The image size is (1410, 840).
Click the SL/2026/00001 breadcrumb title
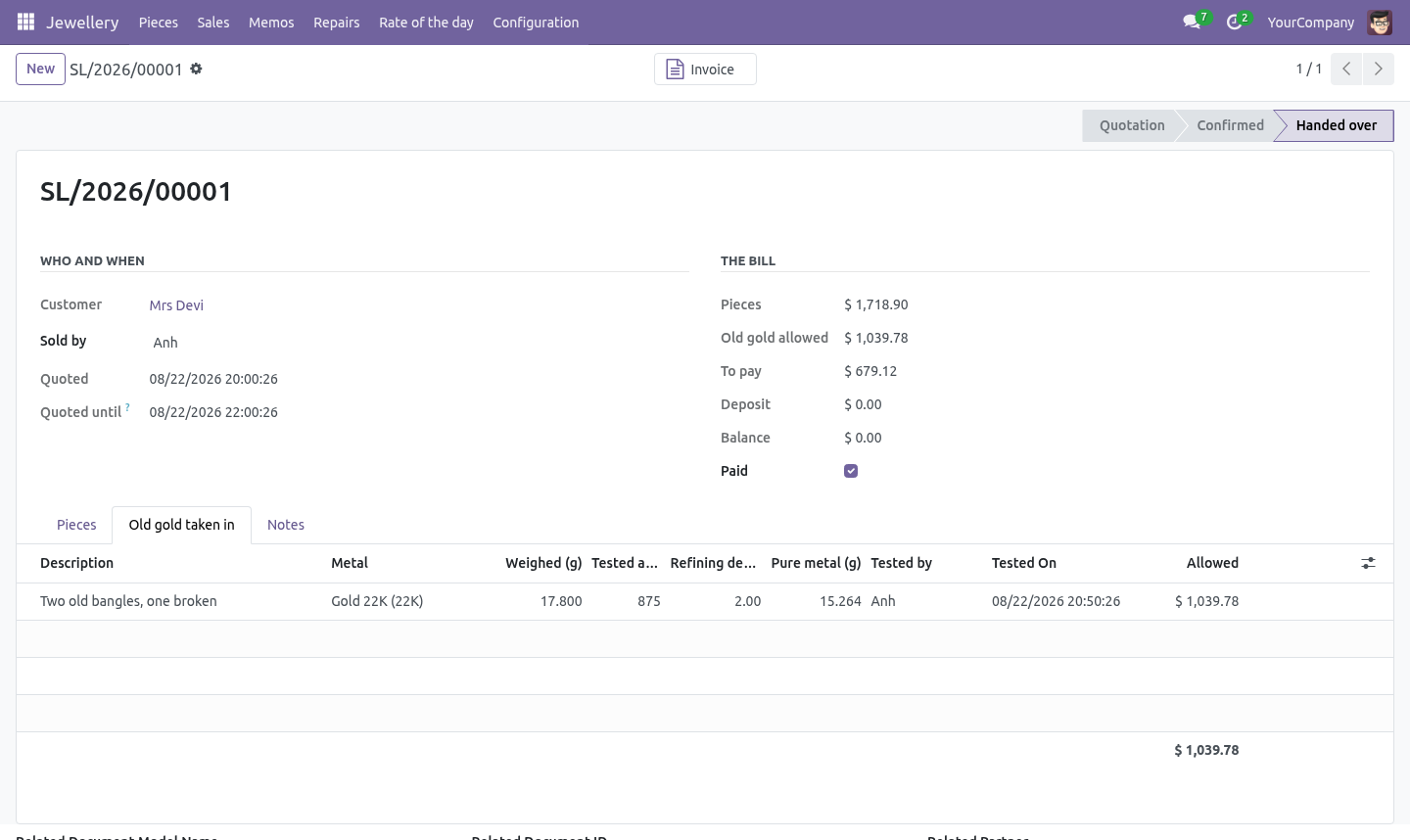tap(126, 70)
